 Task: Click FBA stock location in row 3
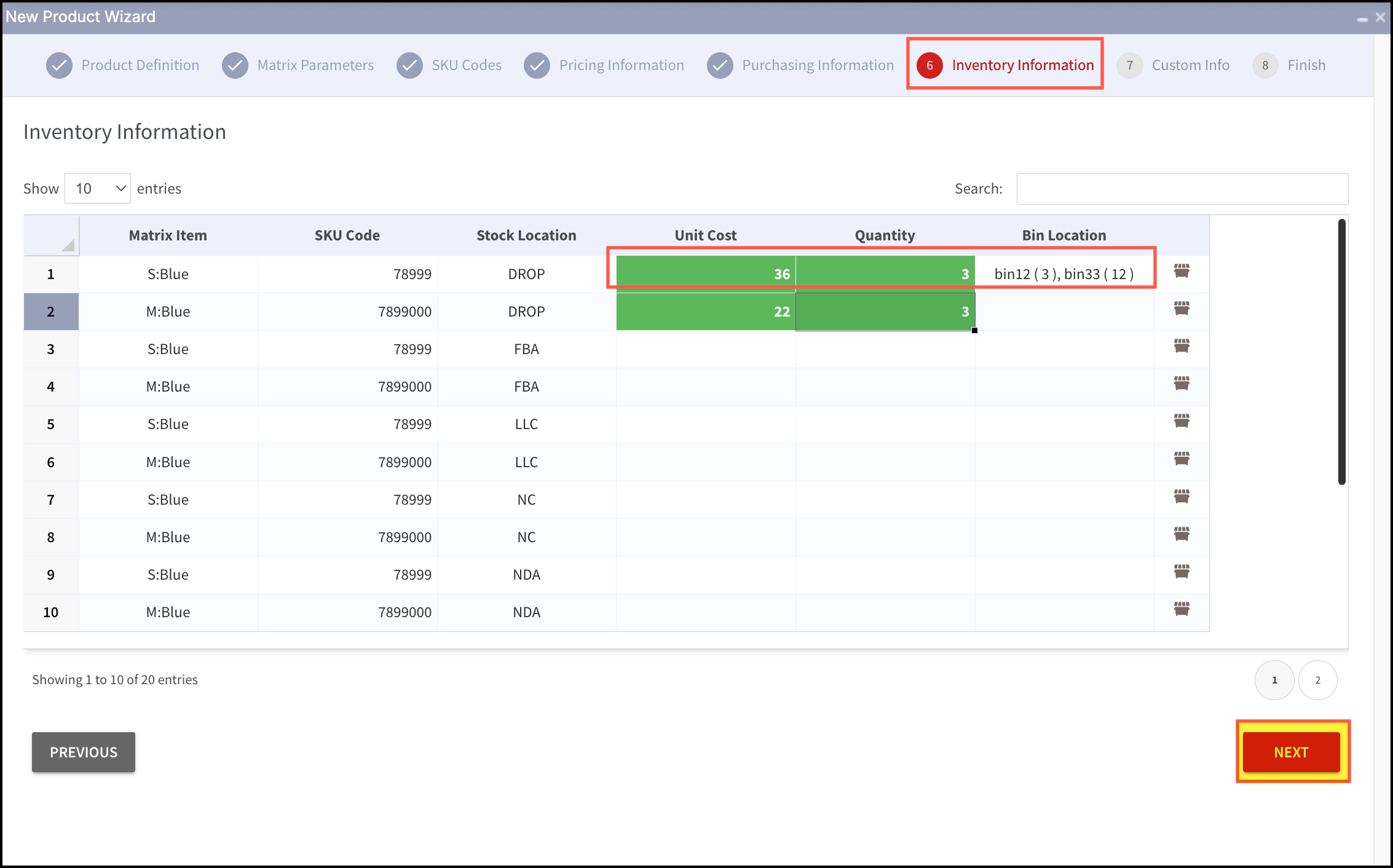point(526,349)
